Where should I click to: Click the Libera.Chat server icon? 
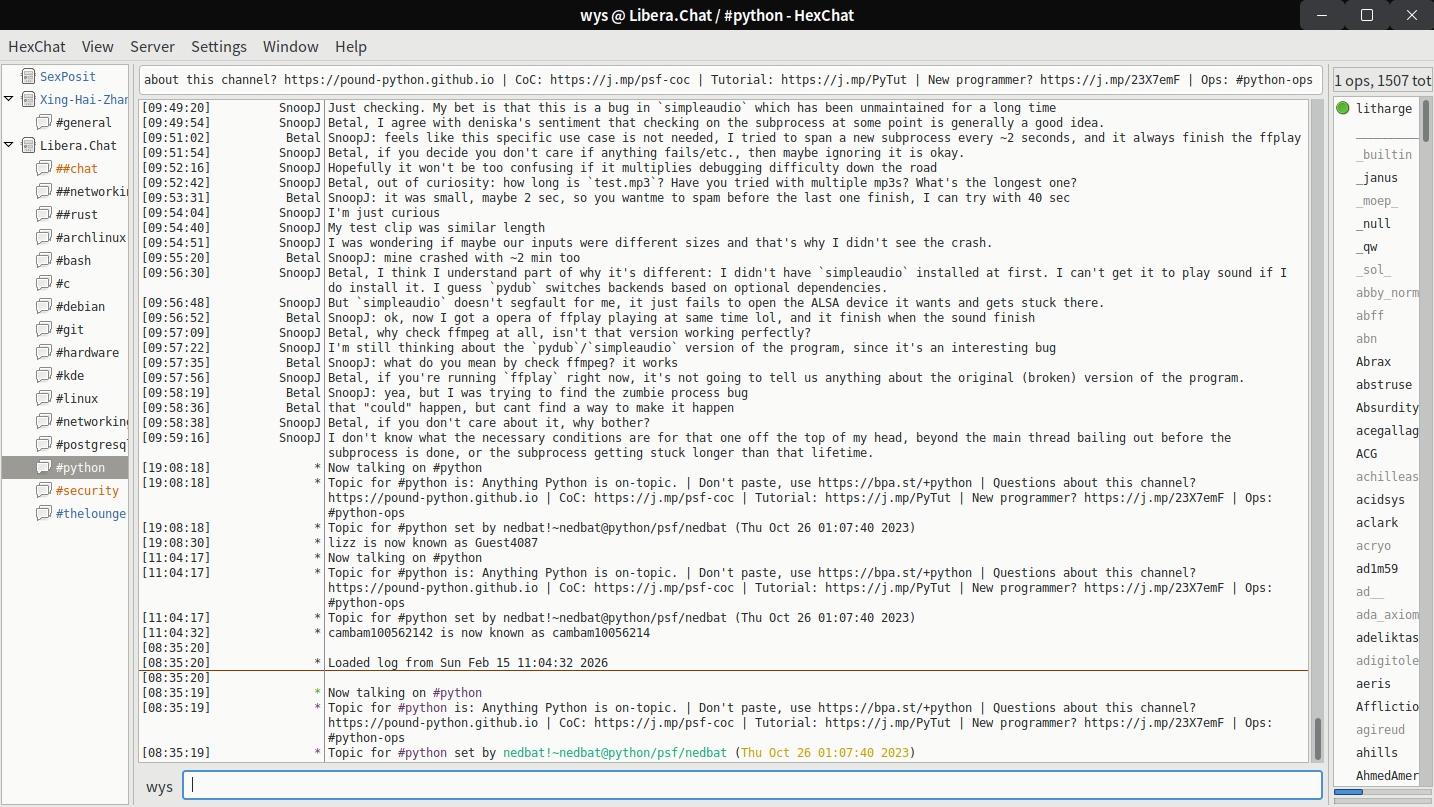27,145
